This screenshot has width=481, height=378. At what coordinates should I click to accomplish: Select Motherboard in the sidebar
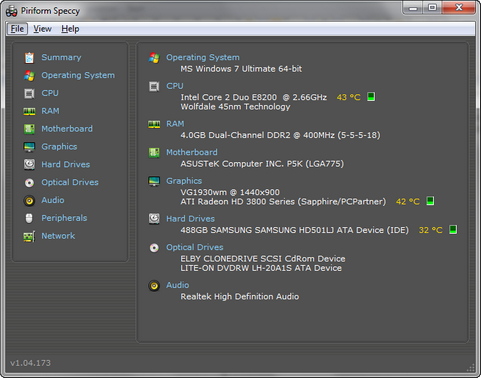[67, 129]
